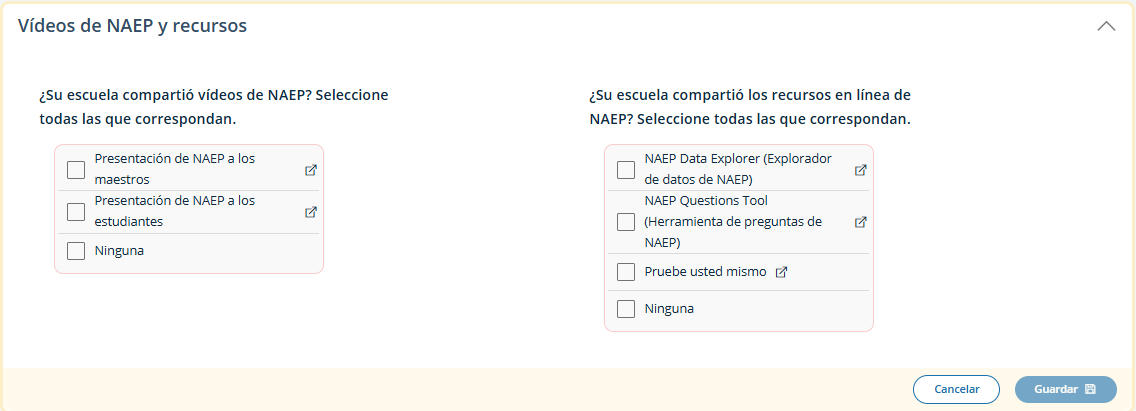Check the Pruebe usted mismo option
Viewport: 1136px width, 411px height.
[626, 272]
